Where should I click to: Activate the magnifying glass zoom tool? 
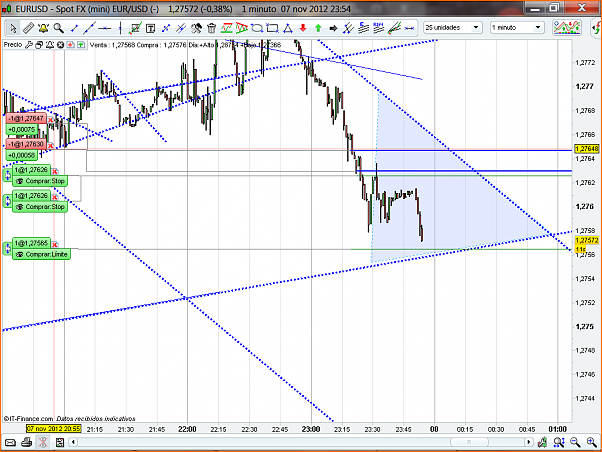58,28
